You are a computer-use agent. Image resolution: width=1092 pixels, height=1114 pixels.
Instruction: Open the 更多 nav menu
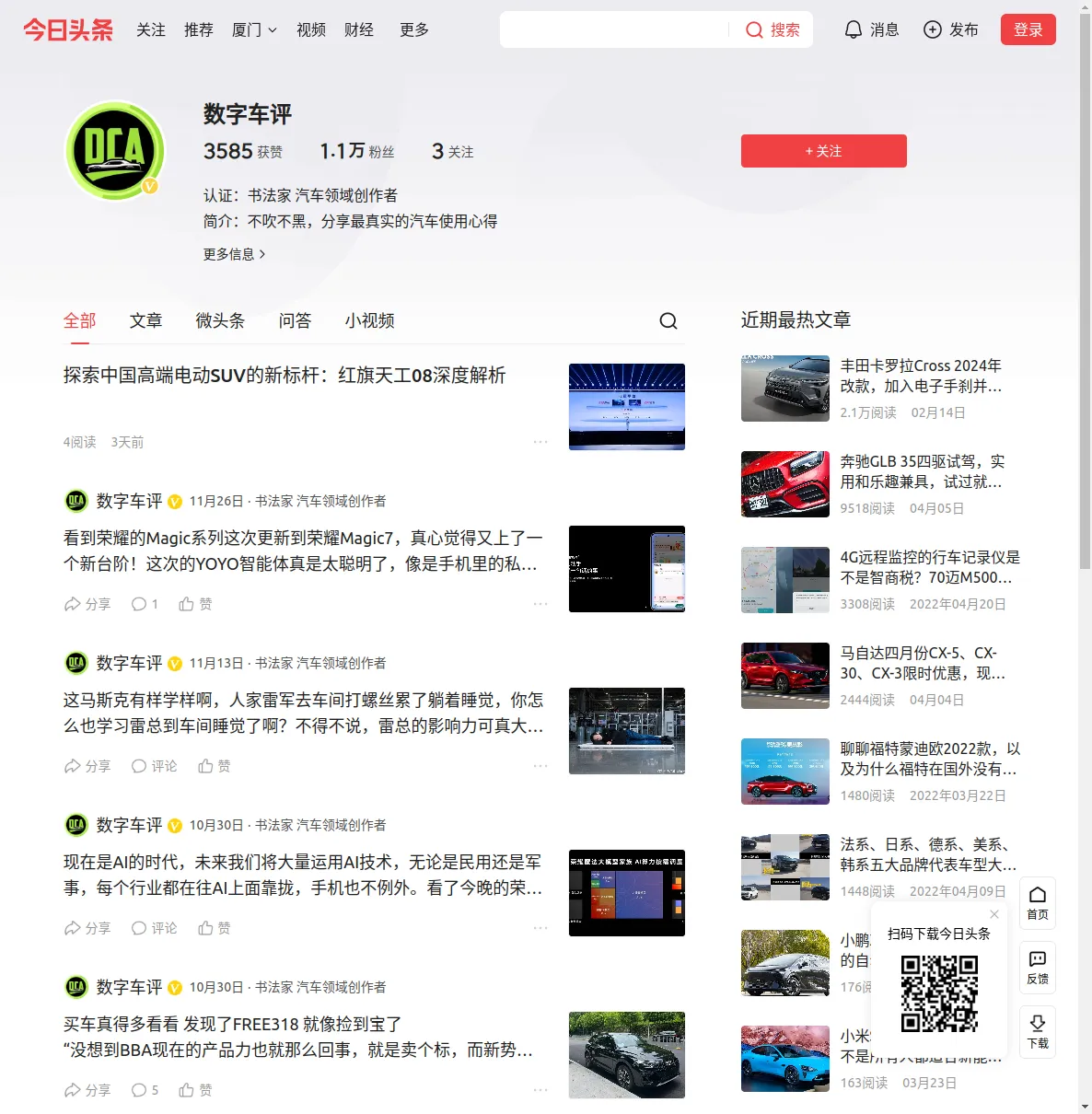click(x=414, y=29)
